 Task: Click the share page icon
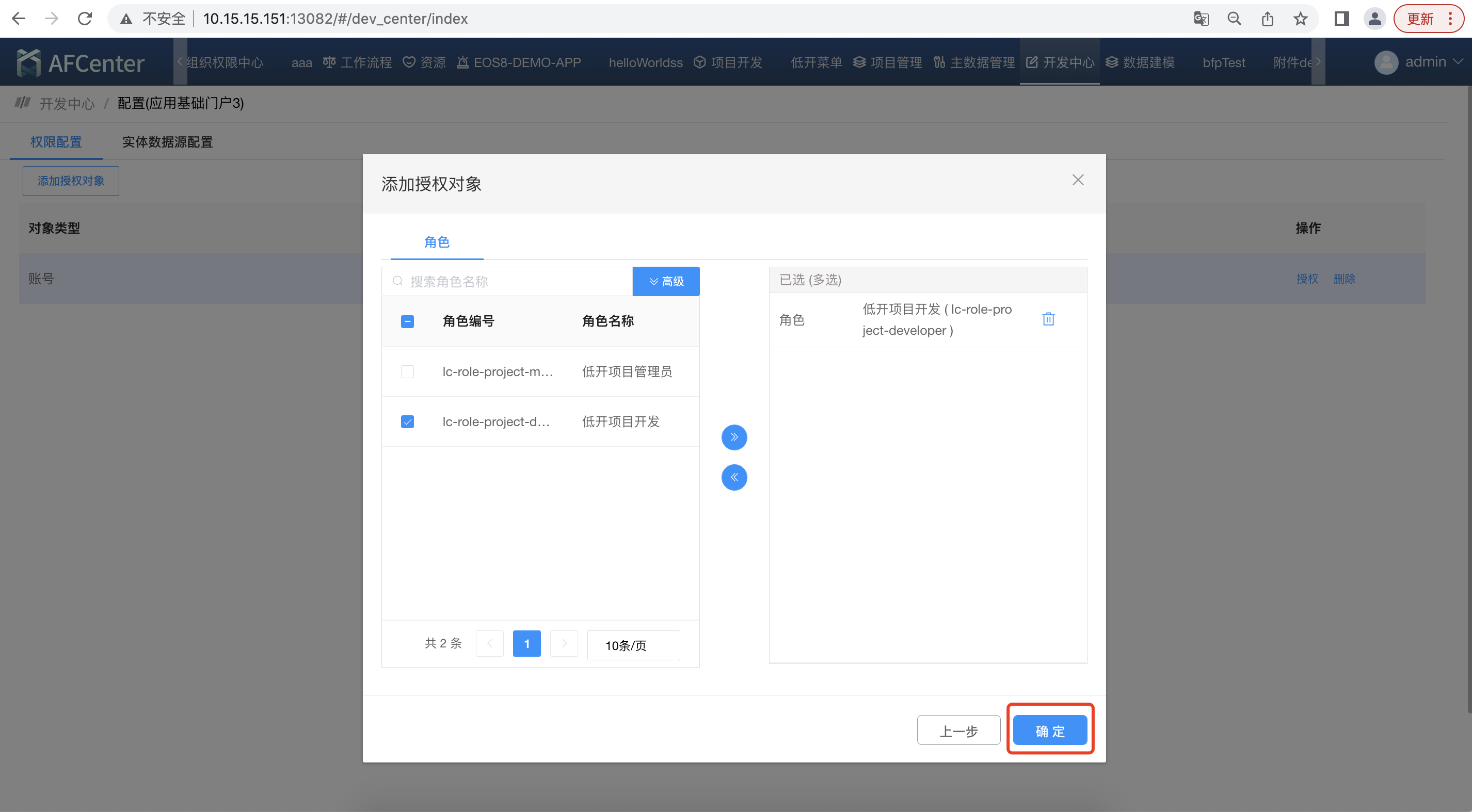[1268, 19]
